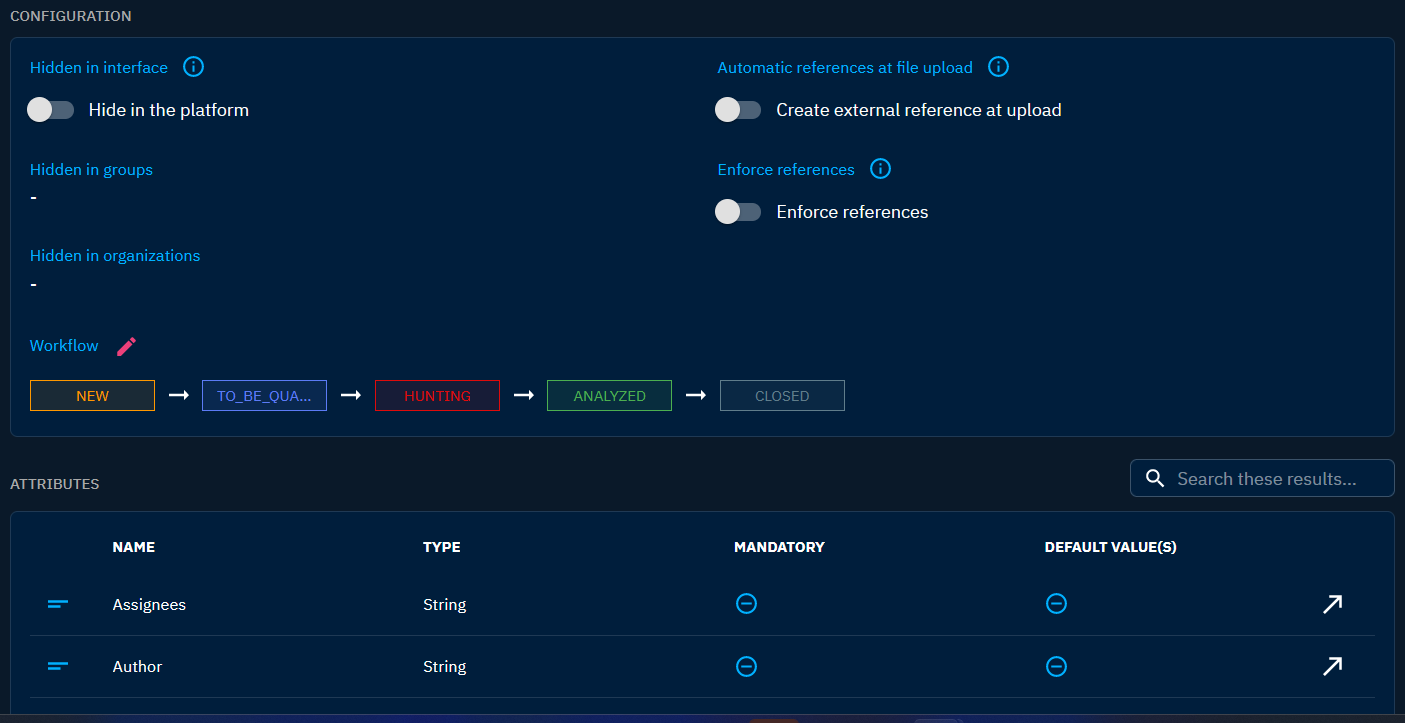Click info icon beside Automatic references at file upload

(998, 67)
